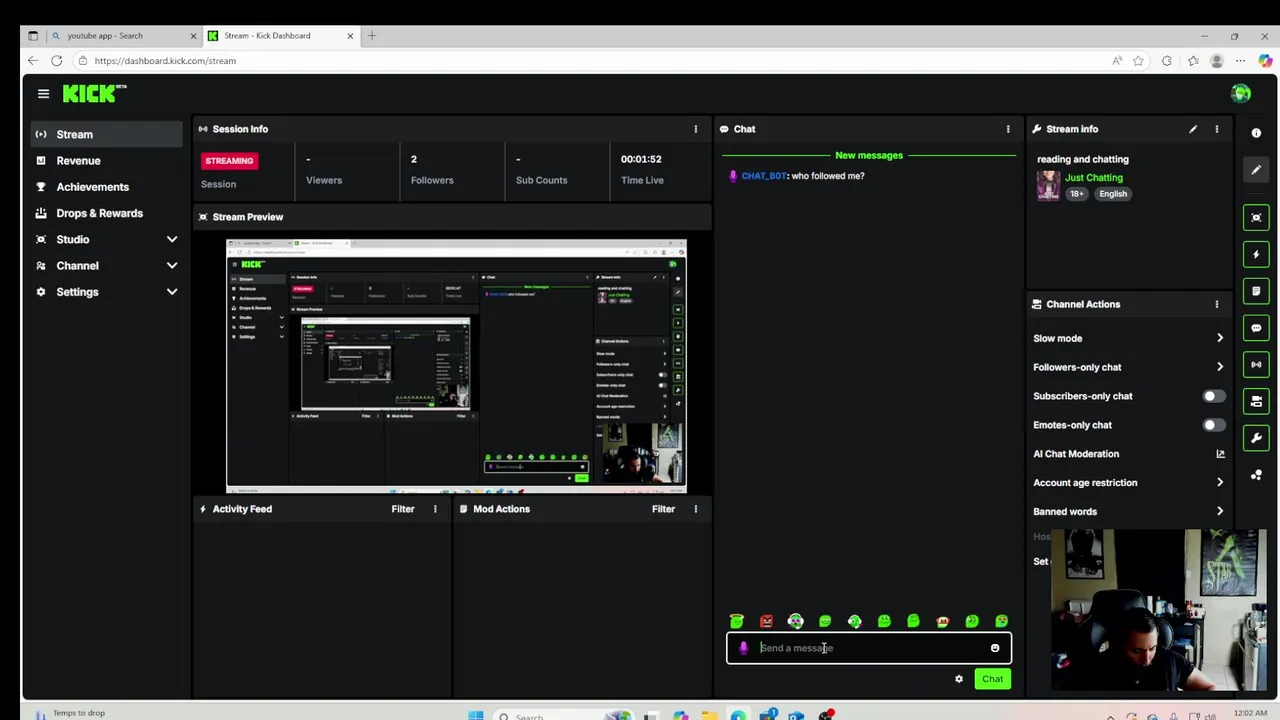Open Mod Actions options menu

[x=696, y=509]
